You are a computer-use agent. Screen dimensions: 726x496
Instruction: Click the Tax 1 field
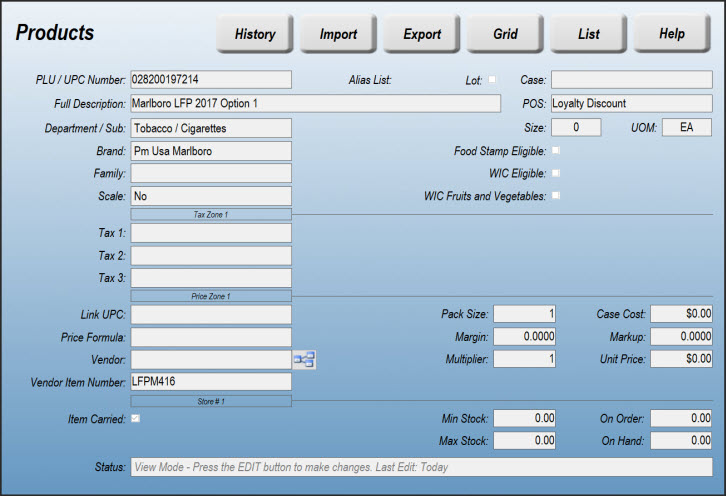[x=211, y=233]
